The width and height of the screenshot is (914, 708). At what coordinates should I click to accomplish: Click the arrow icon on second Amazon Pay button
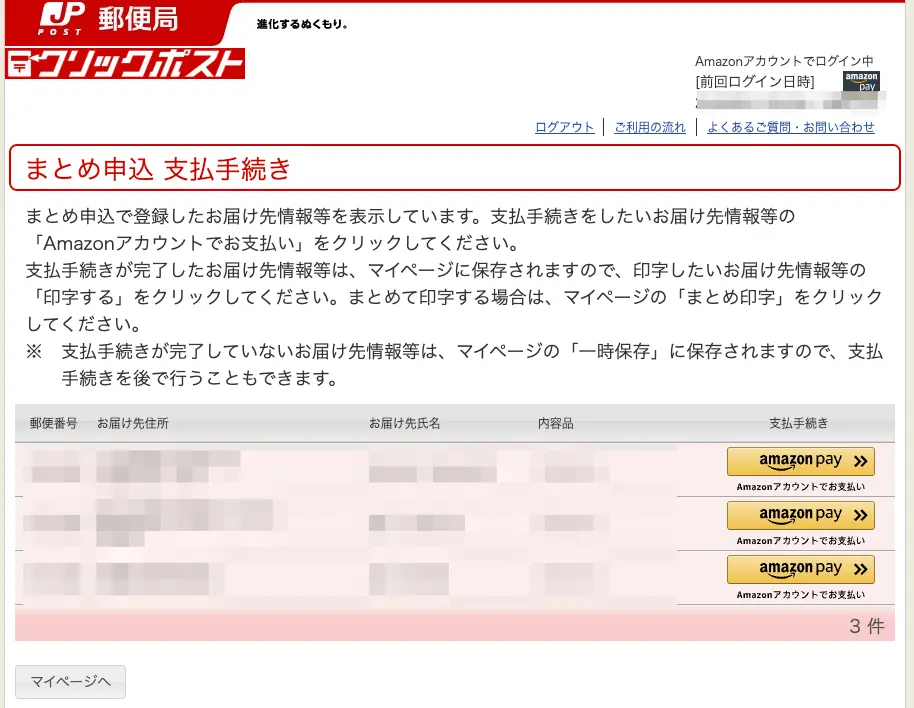click(x=860, y=515)
